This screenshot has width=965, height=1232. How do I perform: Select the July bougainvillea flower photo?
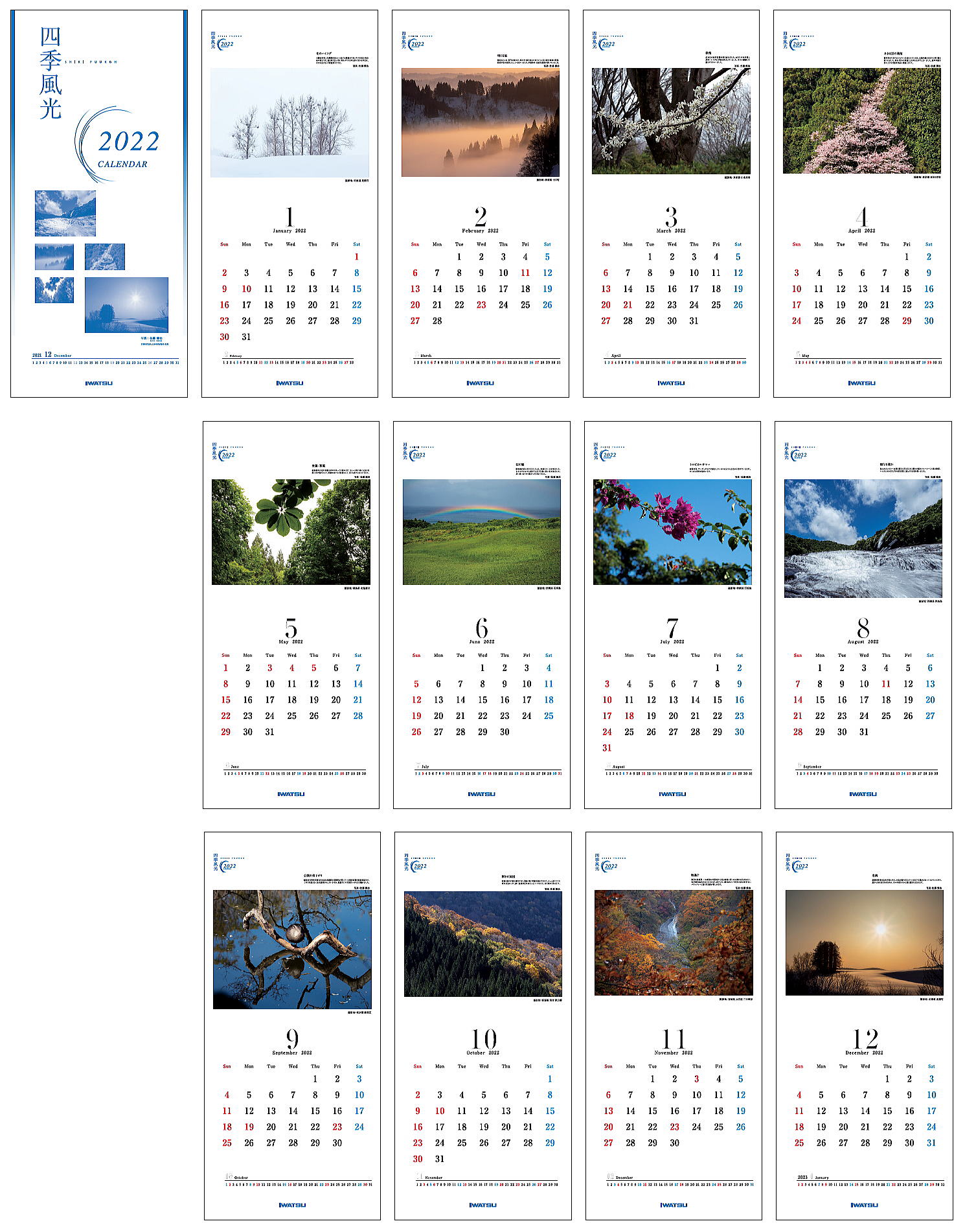(x=672, y=532)
